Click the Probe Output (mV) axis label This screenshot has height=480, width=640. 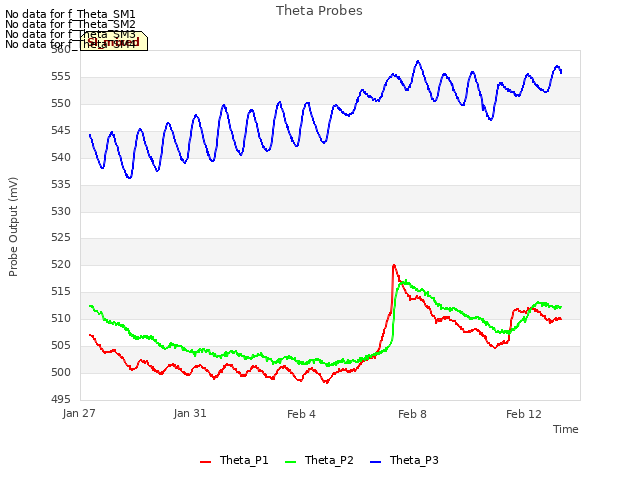pyautogui.click(x=13, y=227)
